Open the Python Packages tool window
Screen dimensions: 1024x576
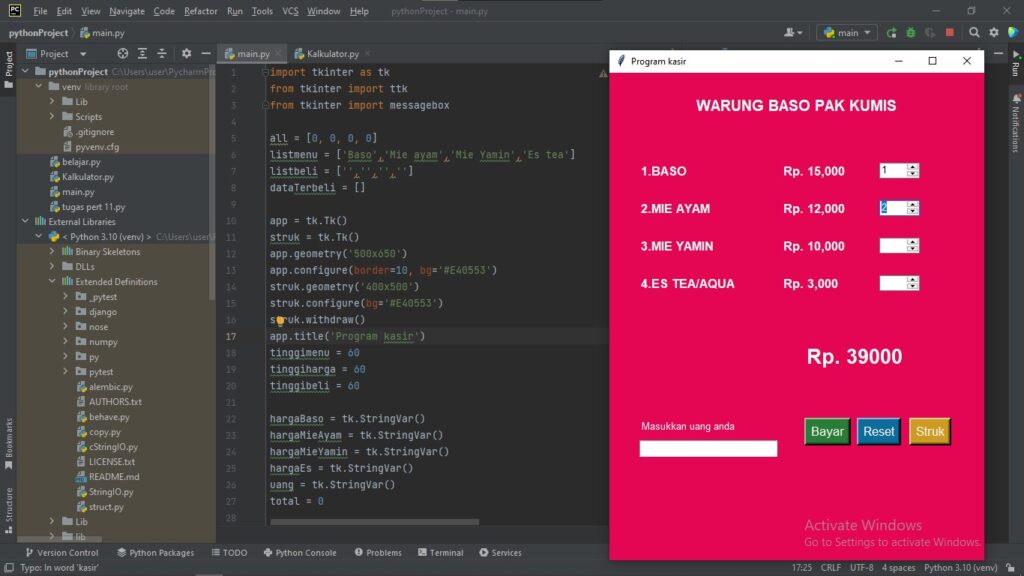pos(155,552)
